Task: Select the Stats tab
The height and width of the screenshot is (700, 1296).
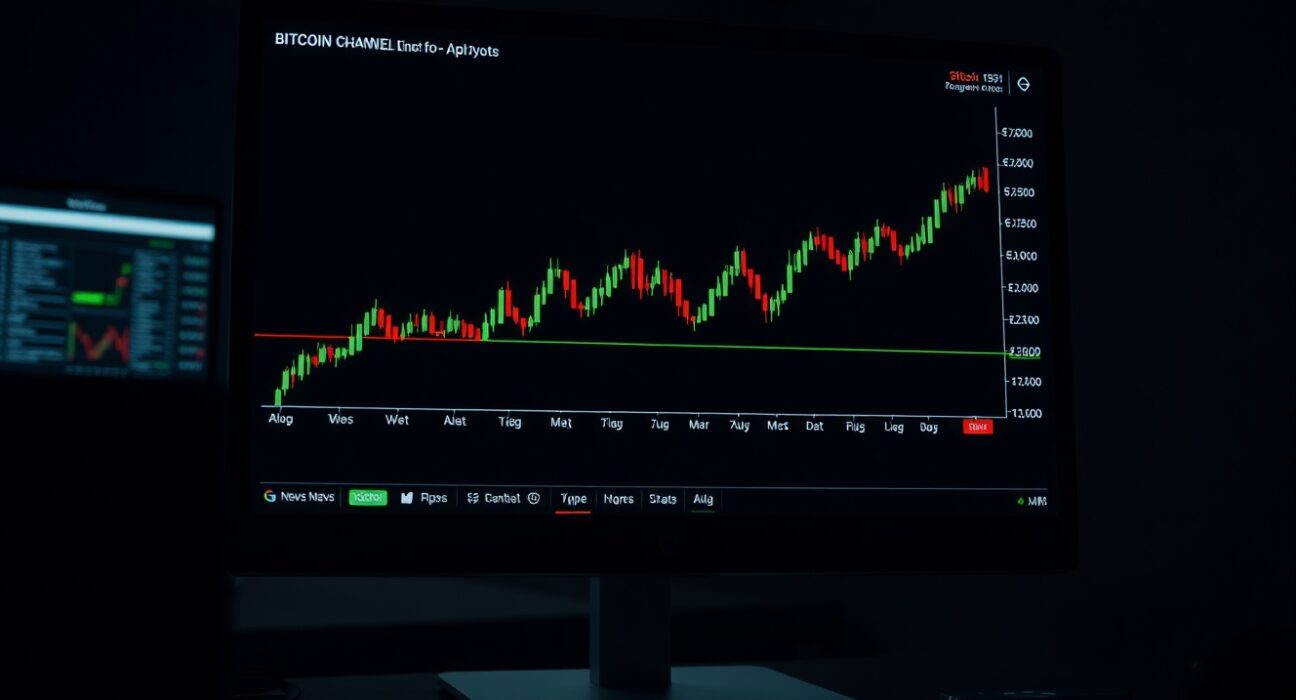Action: click(x=663, y=498)
